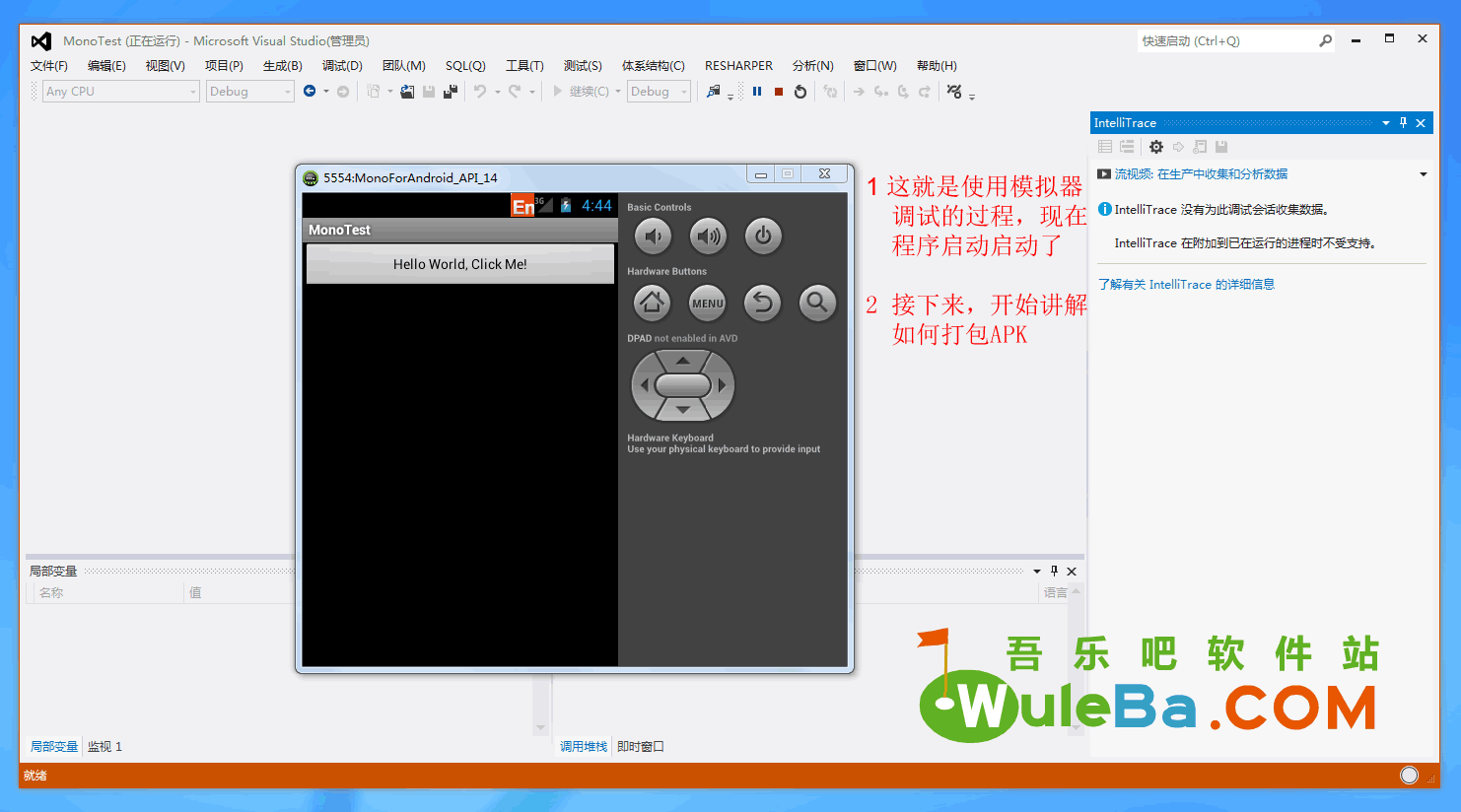The image size is (1461, 812).
Task: Tap the Hello World, Click Me! button
Action: (x=460, y=264)
